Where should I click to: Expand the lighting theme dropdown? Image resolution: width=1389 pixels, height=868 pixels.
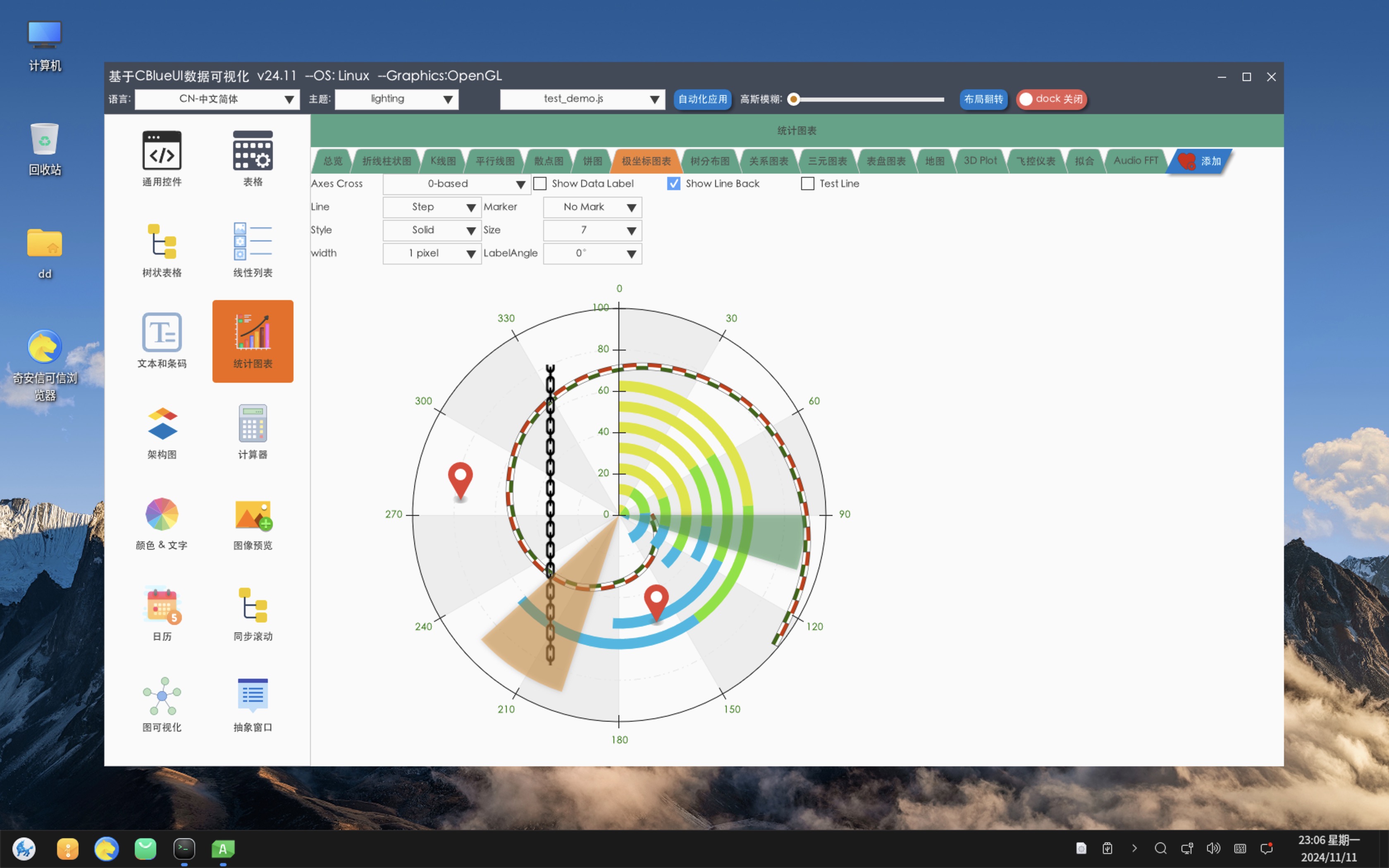tap(396, 99)
